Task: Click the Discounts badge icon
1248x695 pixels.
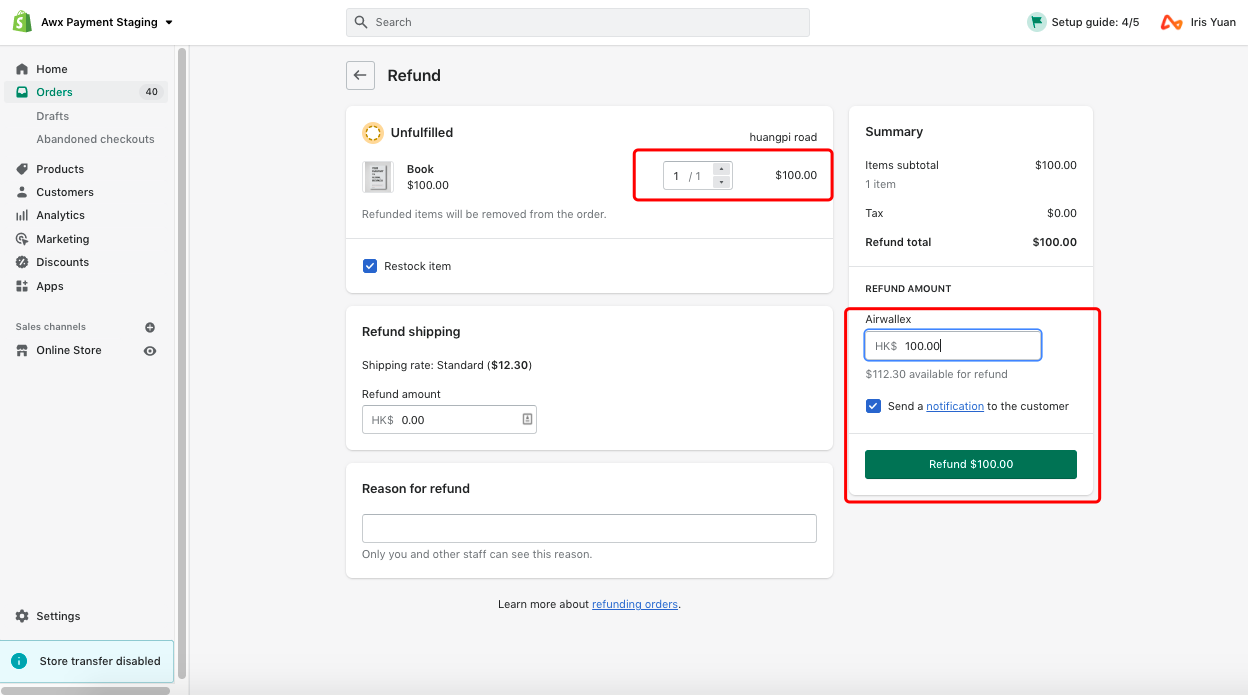Action: point(22,262)
